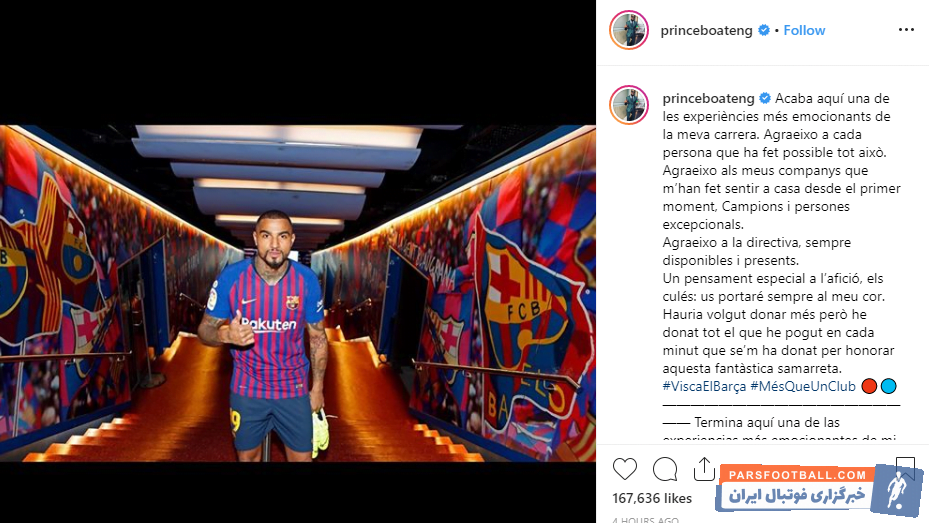The image size is (929, 523).
Task: Click the 4 hours ago timestamp
Action: 646,520
